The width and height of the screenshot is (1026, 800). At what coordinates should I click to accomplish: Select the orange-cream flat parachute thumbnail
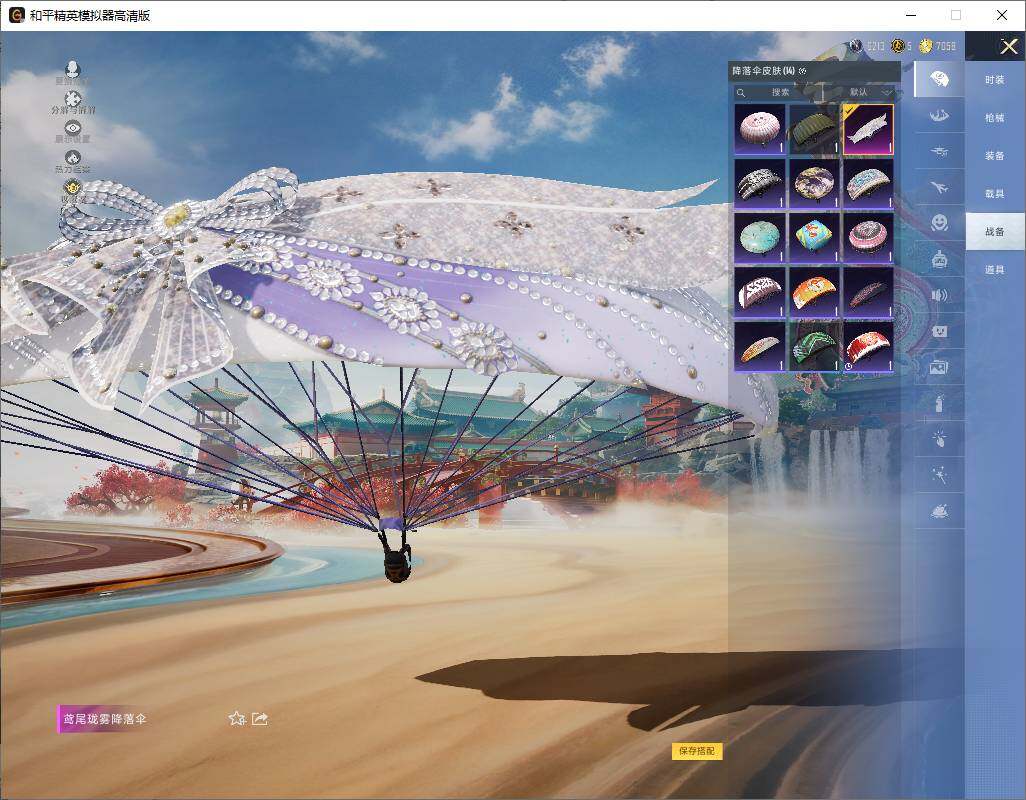760,347
